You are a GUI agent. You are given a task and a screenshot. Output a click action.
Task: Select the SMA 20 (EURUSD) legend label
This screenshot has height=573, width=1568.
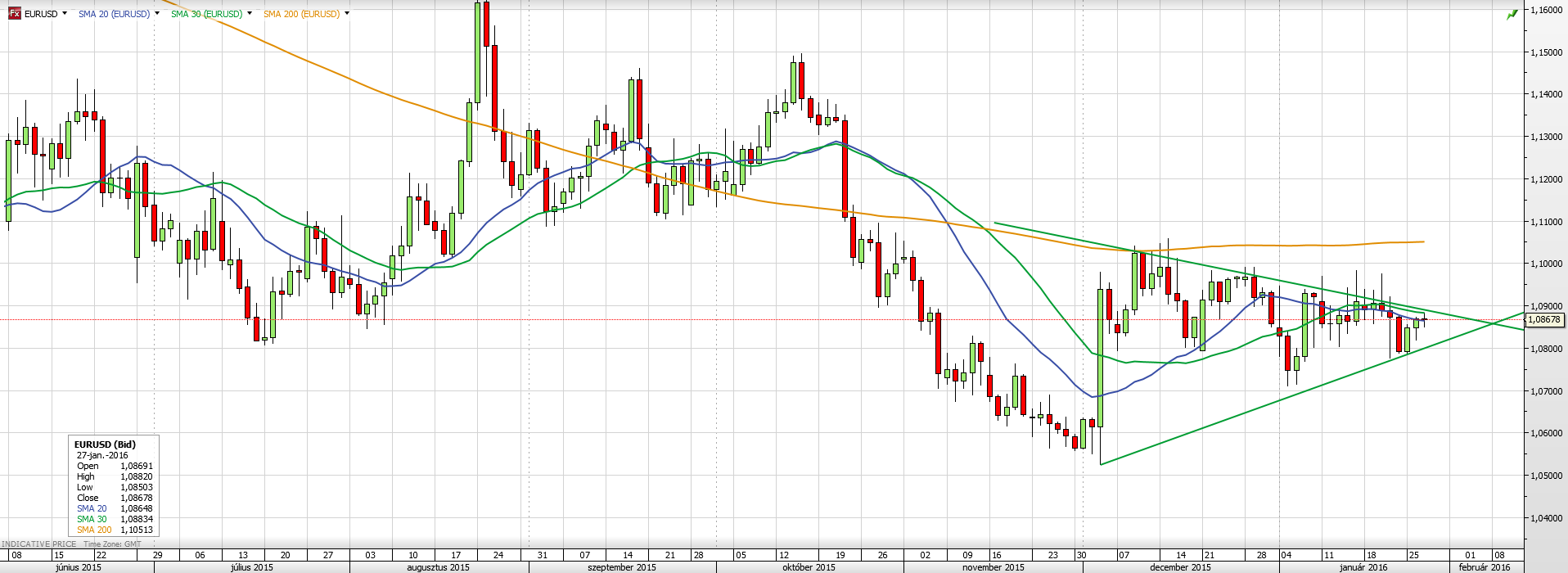[115, 14]
